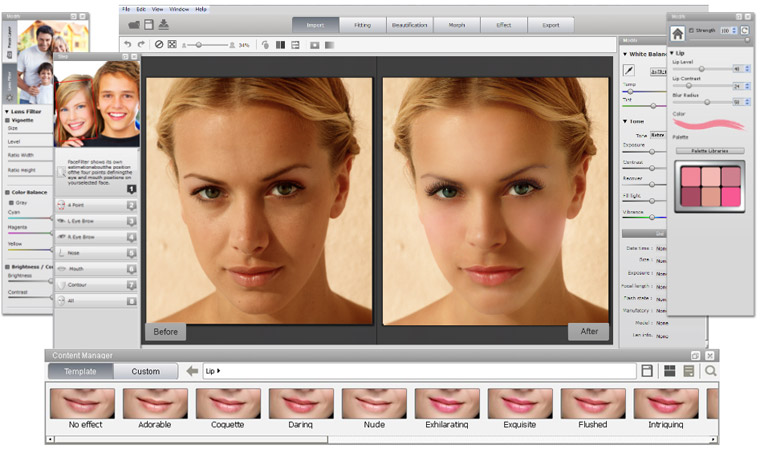Image resolution: width=760 pixels, height=449 pixels.
Task: Click the home icon in Lip panel
Action: (x=678, y=32)
